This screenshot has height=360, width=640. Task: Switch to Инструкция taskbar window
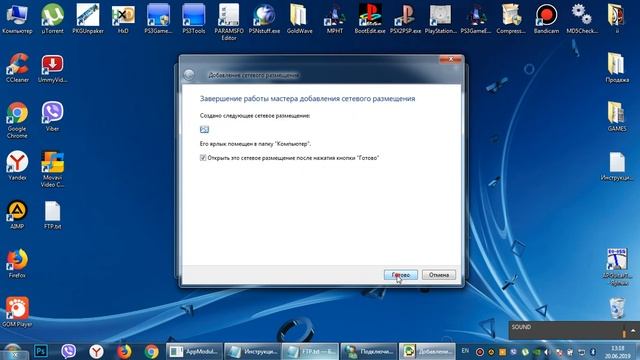252,351
